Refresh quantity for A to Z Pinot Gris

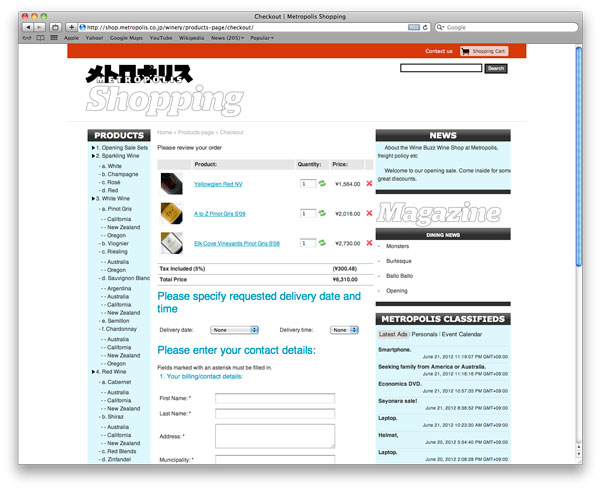[x=322, y=213]
